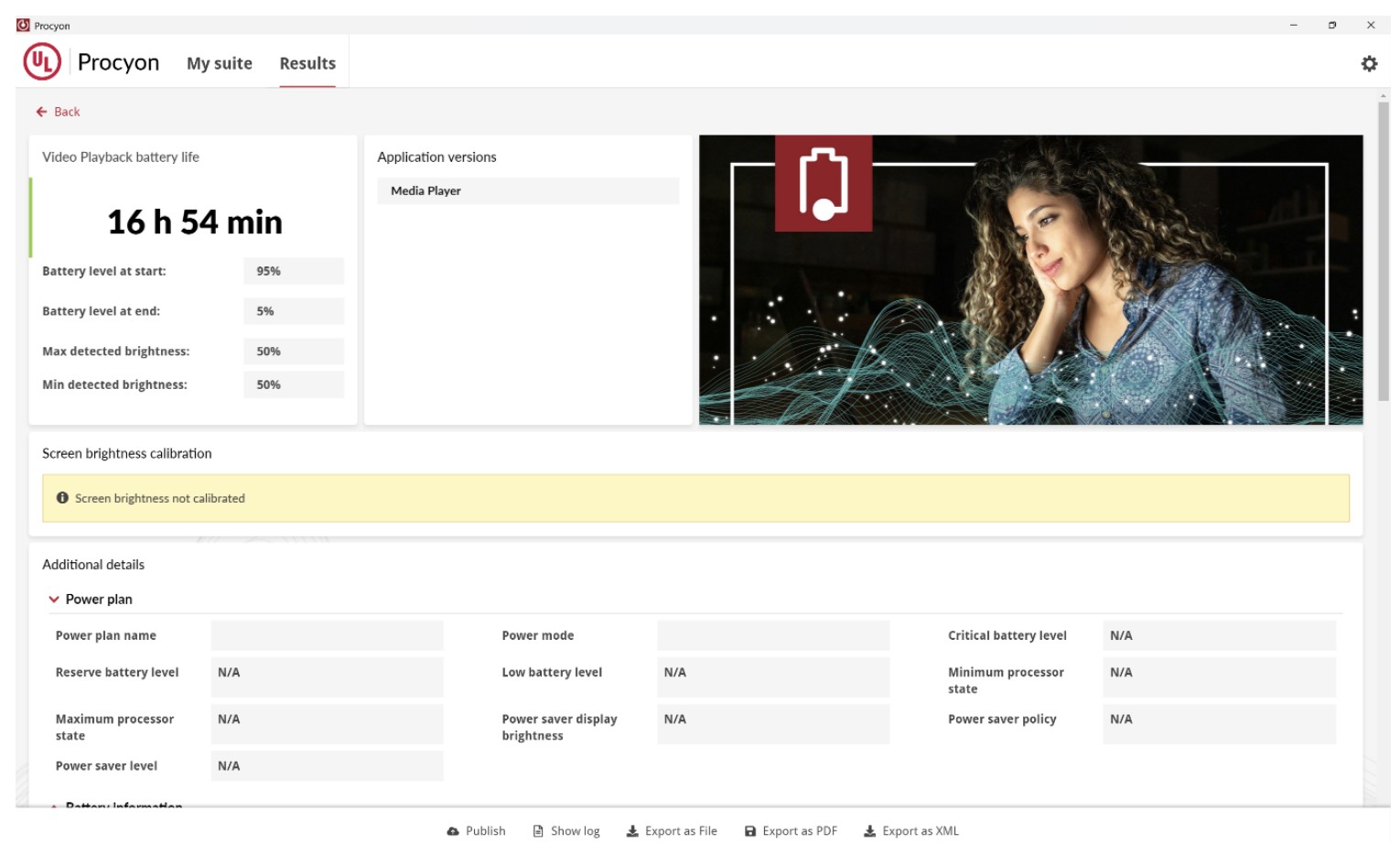Click Power saver level N/A value
The height and width of the screenshot is (844, 1400).
pos(327,766)
